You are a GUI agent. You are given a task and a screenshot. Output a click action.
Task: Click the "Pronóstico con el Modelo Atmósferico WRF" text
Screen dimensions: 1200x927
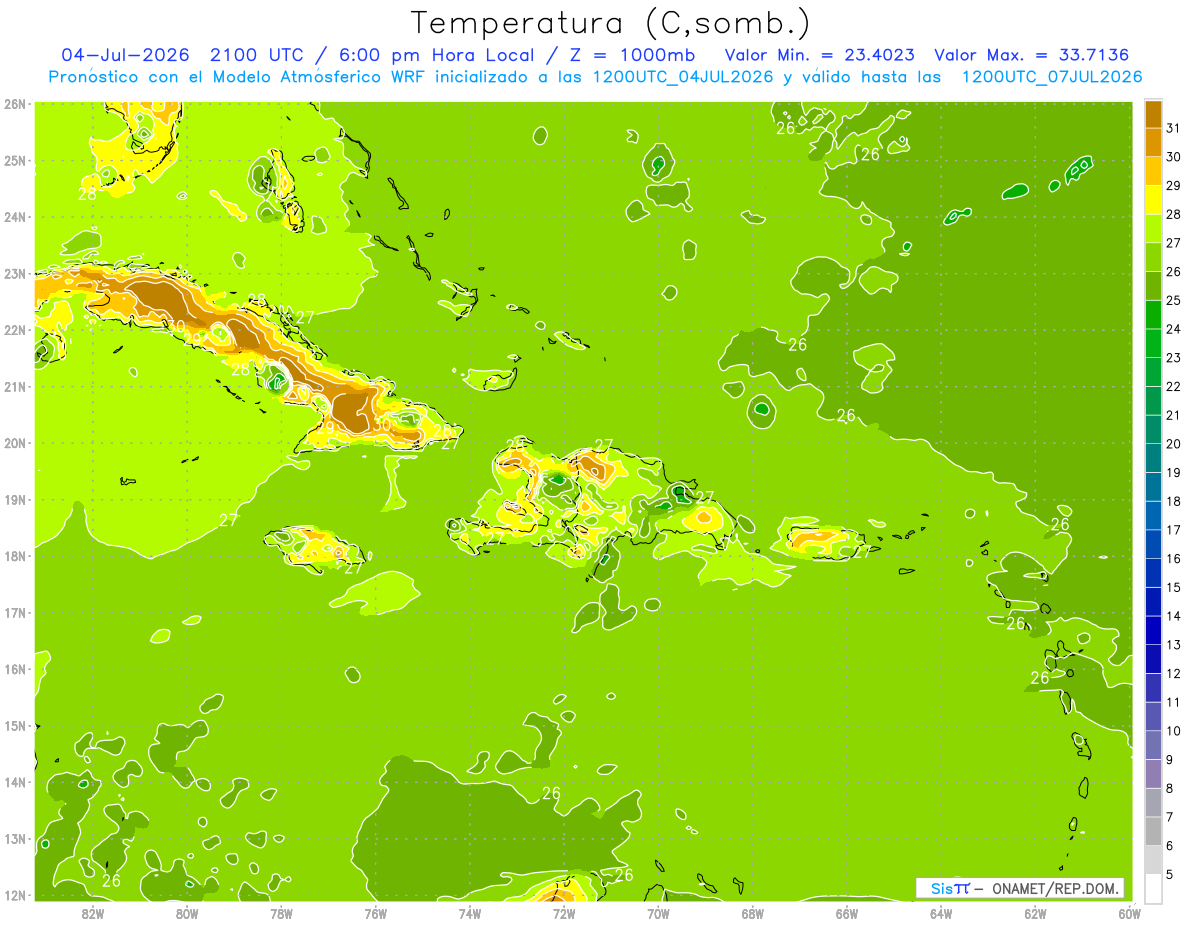pos(238,77)
